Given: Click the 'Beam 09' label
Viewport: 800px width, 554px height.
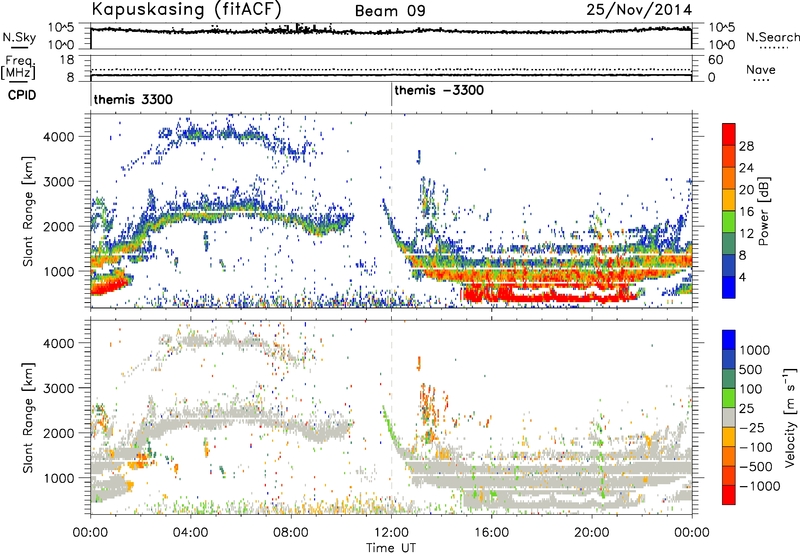Looking at the screenshot, I should pyautogui.click(x=390, y=11).
